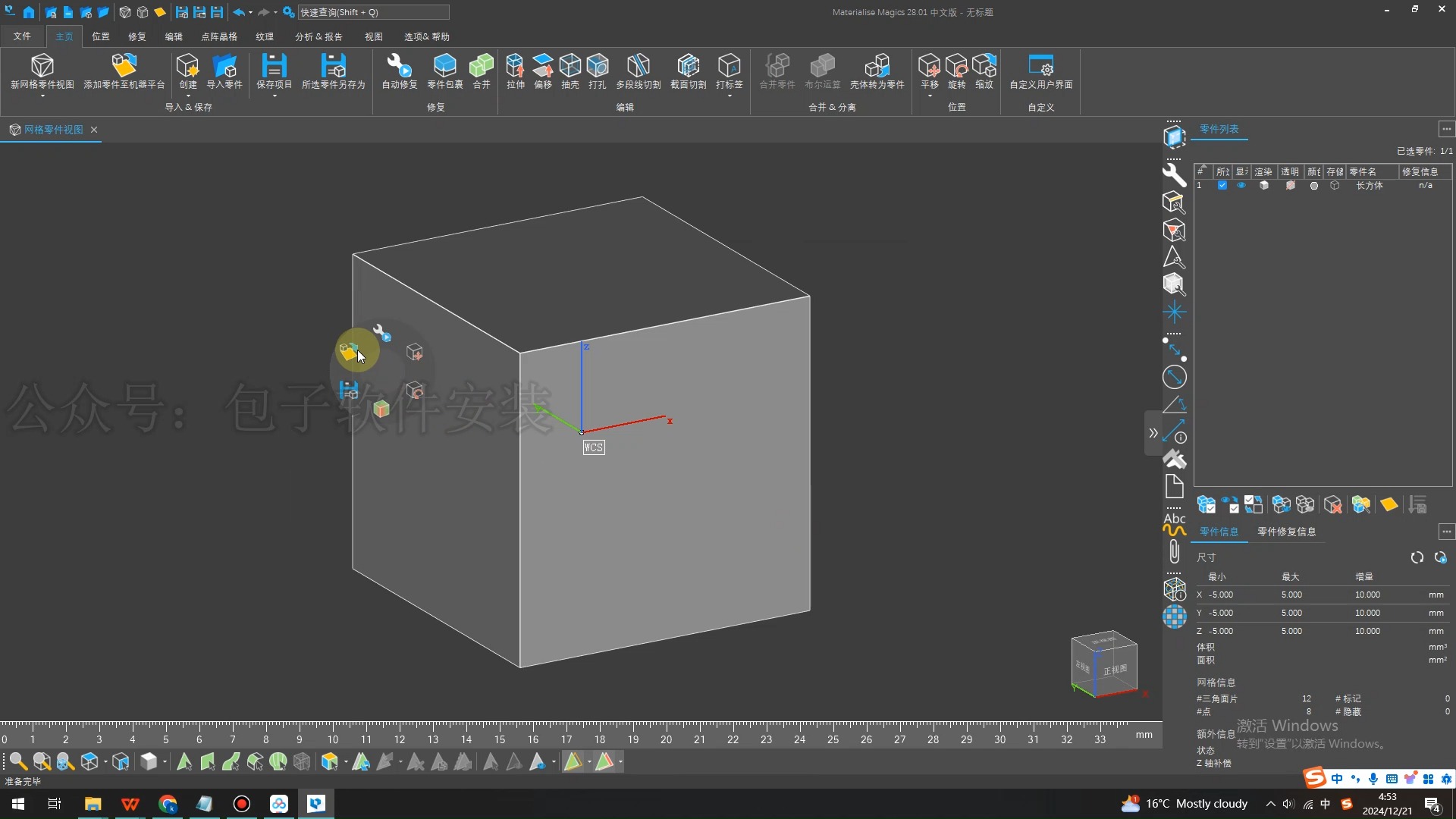Open the 修复 ribbon tab

click(x=136, y=36)
